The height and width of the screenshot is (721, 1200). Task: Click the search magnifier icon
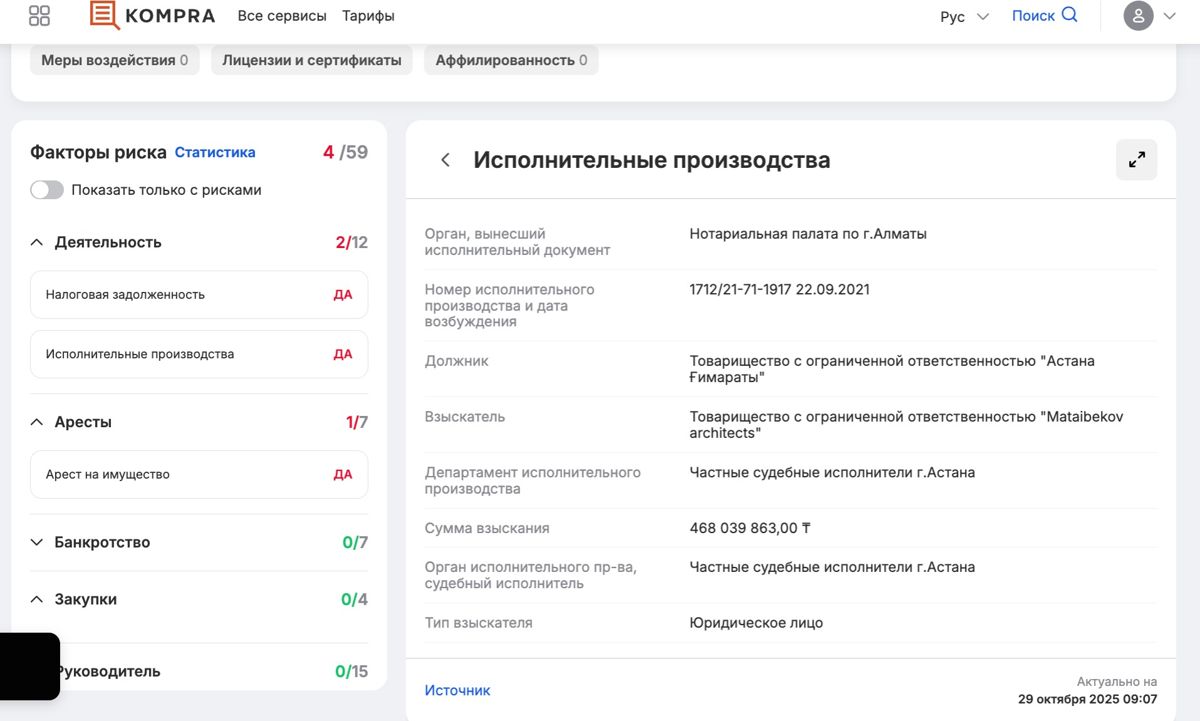click(x=1070, y=15)
